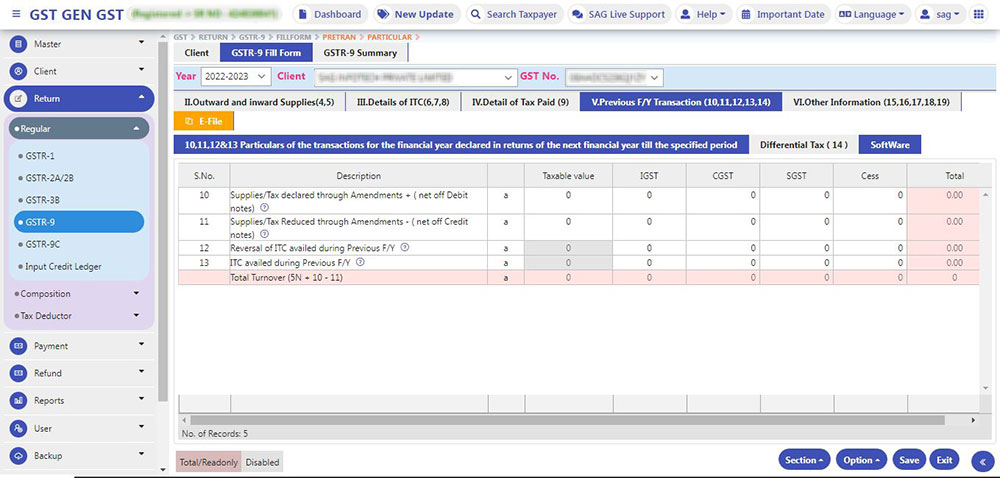Click the E-File button
The image size is (1000, 478).
(x=204, y=121)
